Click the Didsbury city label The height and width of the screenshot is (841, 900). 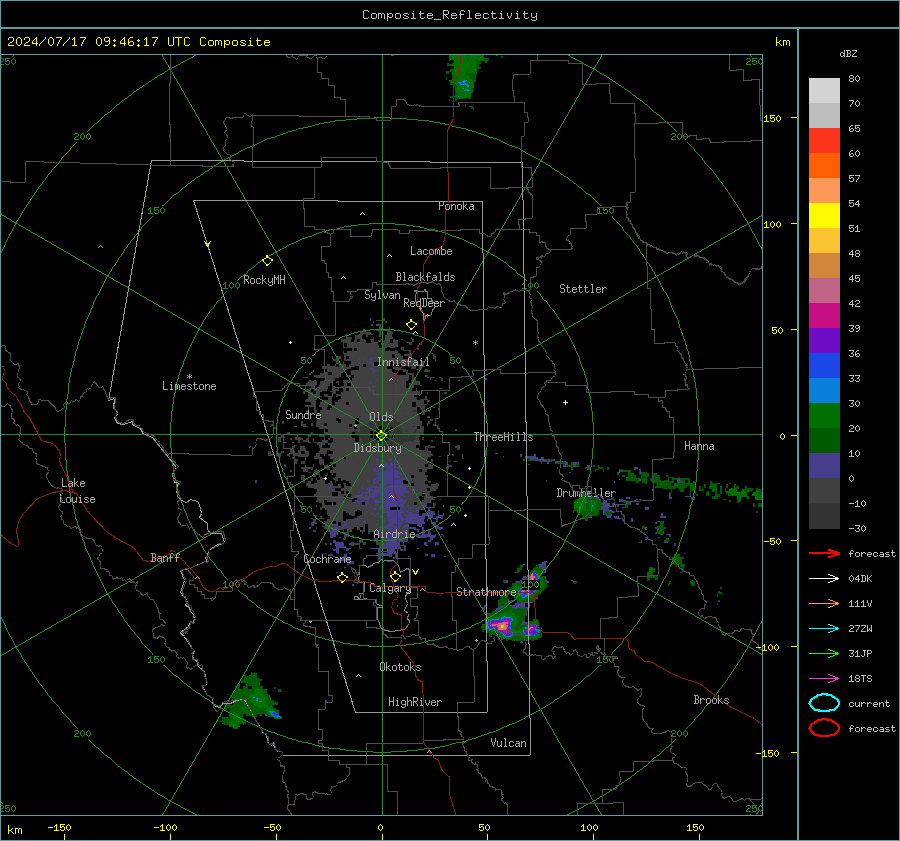pos(378,448)
